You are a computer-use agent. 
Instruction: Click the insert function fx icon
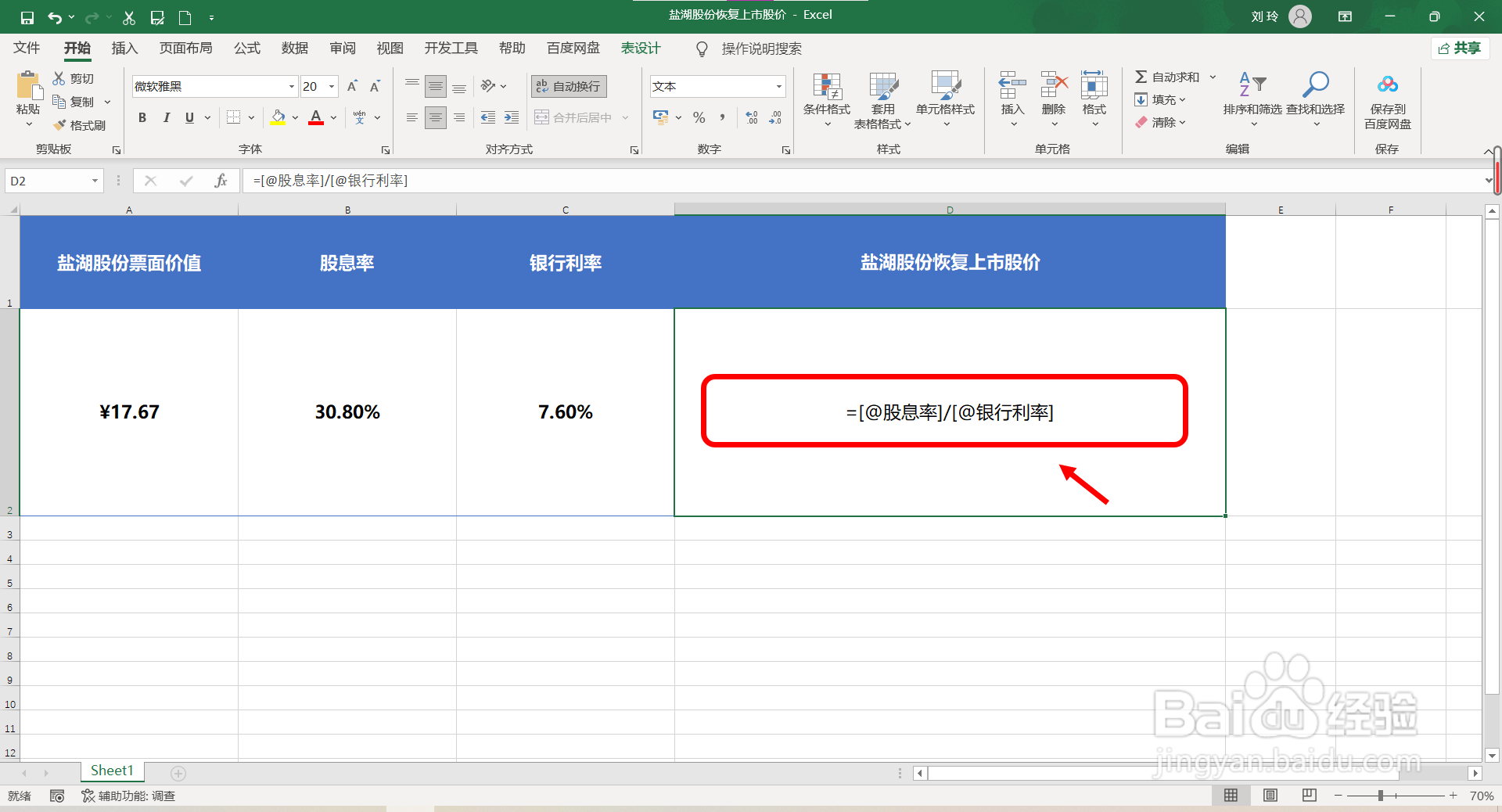click(221, 181)
